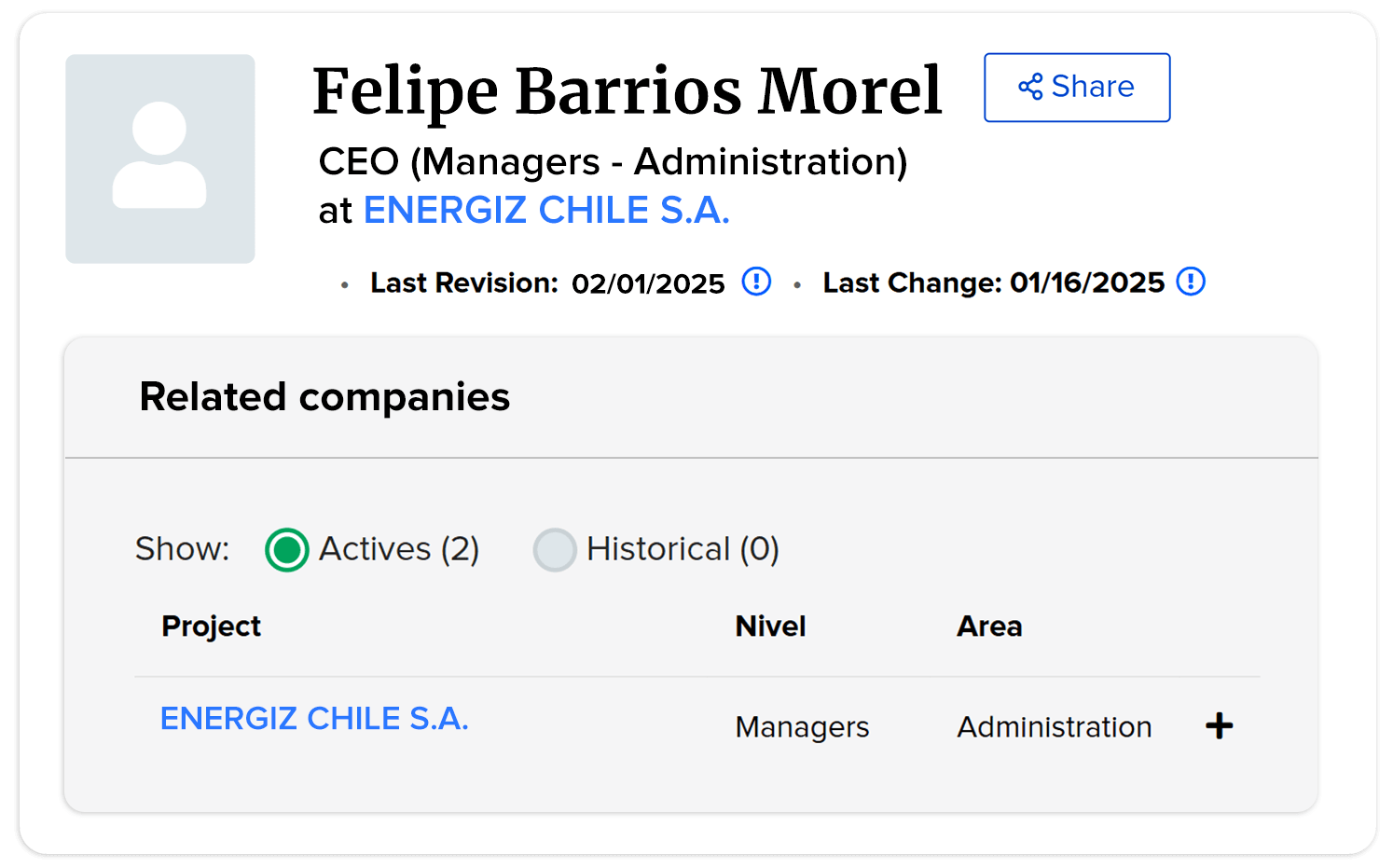The image size is (1393, 868).
Task: Click the bullet separator before Last Change
Action: pyautogui.click(x=797, y=282)
